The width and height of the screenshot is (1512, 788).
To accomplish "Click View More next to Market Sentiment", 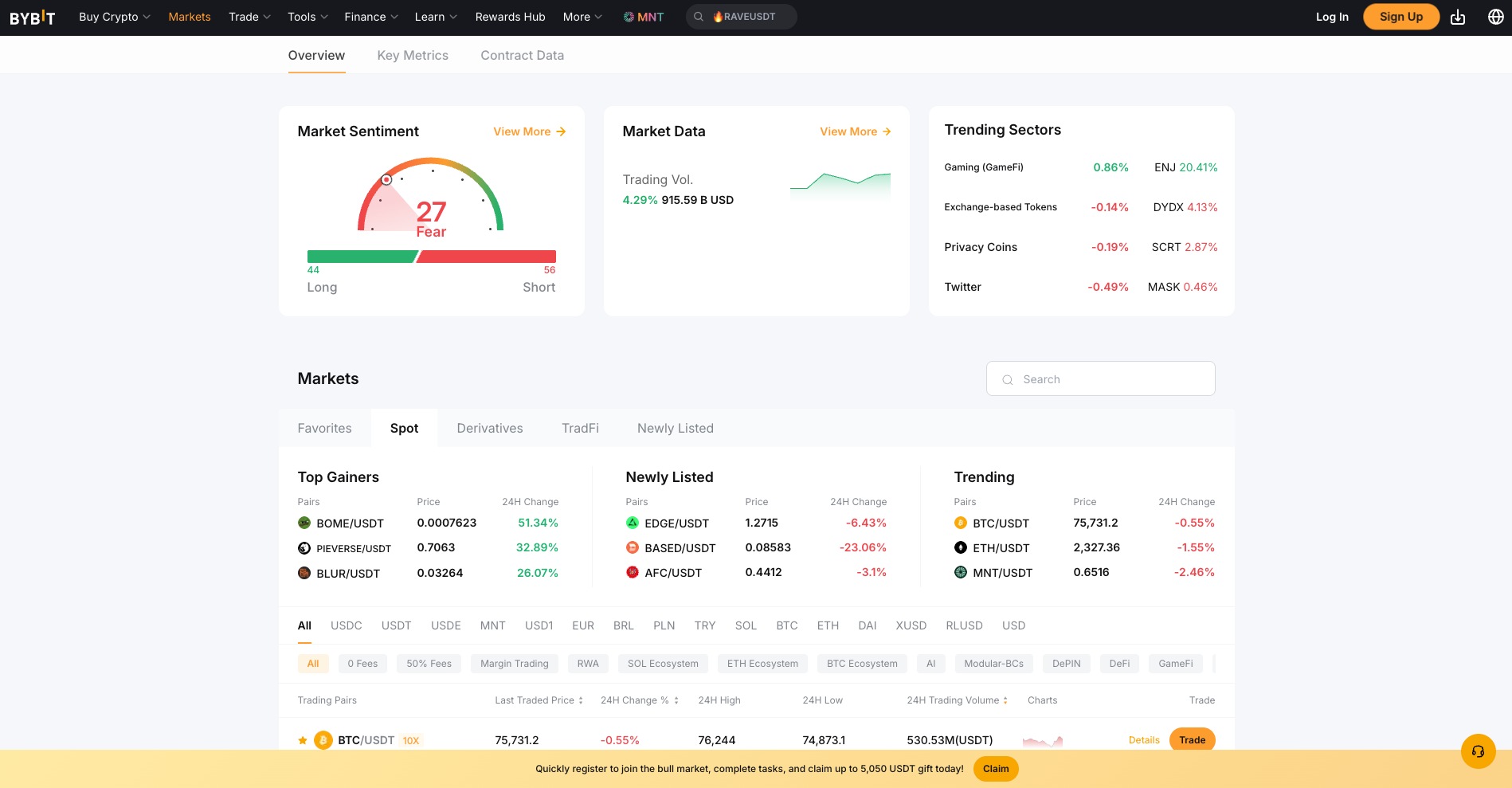I will tap(528, 131).
